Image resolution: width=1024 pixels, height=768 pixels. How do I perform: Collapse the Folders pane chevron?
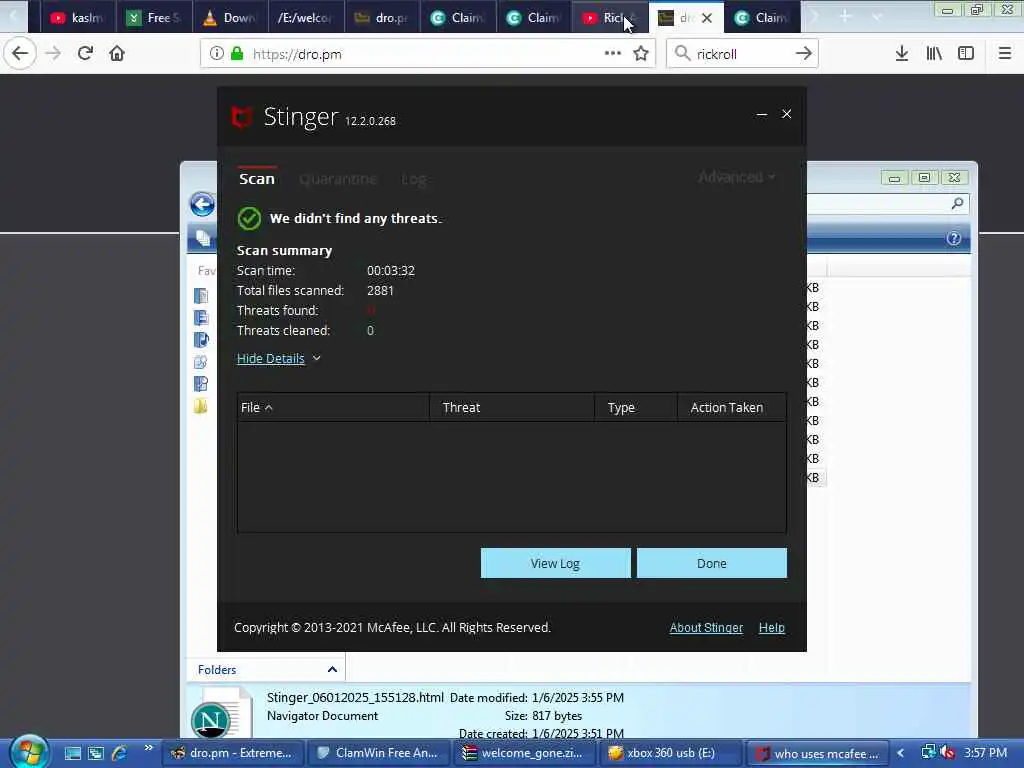[x=332, y=669]
